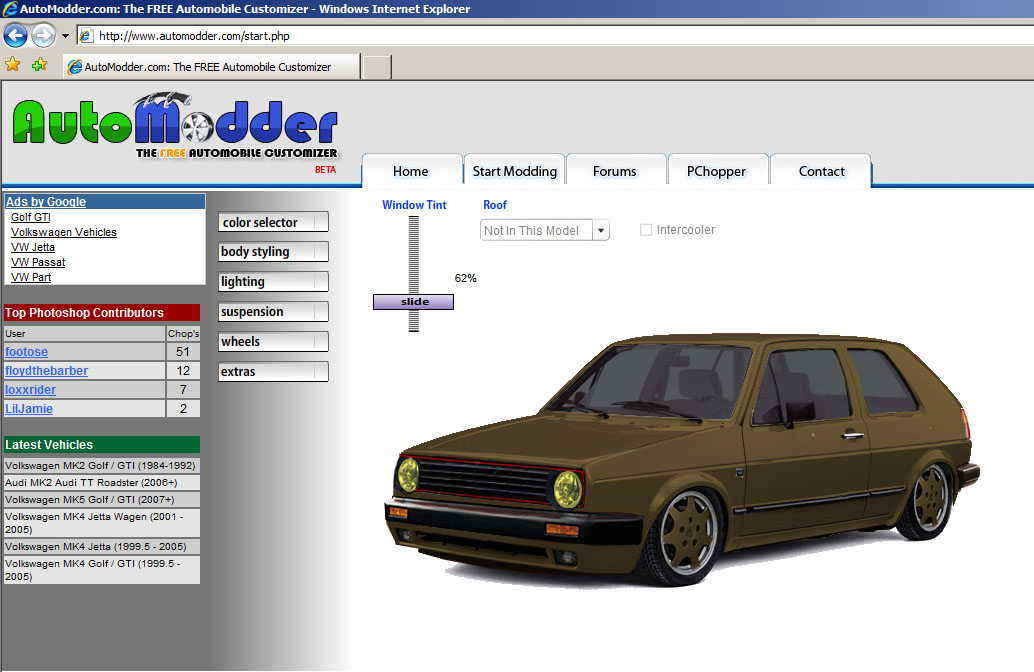The height and width of the screenshot is (672, 1034).
Task: Click the AutoModder logo
Action: point(175,127)
